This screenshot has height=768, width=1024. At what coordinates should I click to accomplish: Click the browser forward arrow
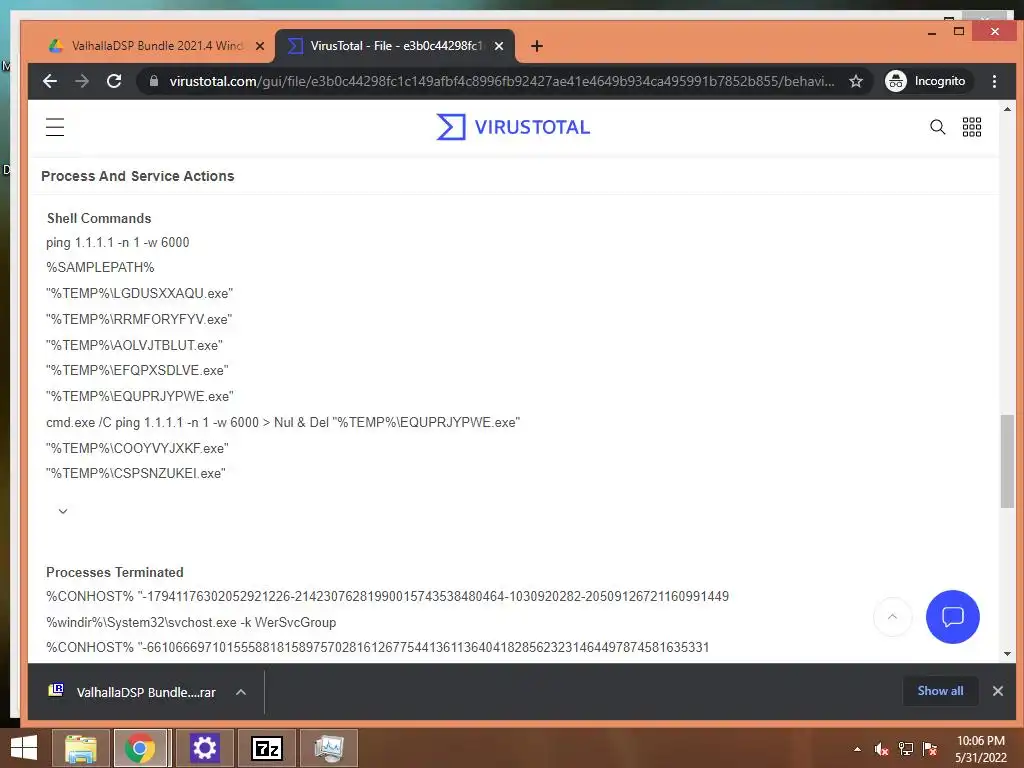pos(82,81)
